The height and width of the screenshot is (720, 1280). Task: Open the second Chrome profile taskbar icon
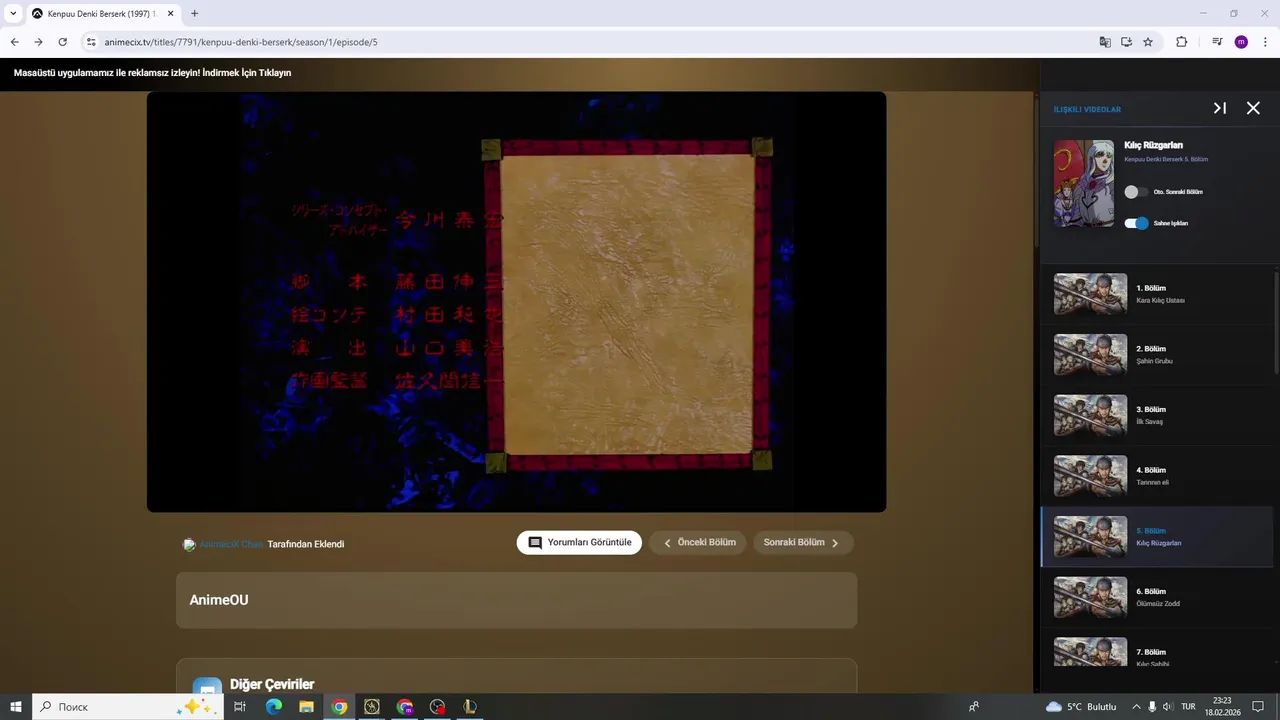404,706
